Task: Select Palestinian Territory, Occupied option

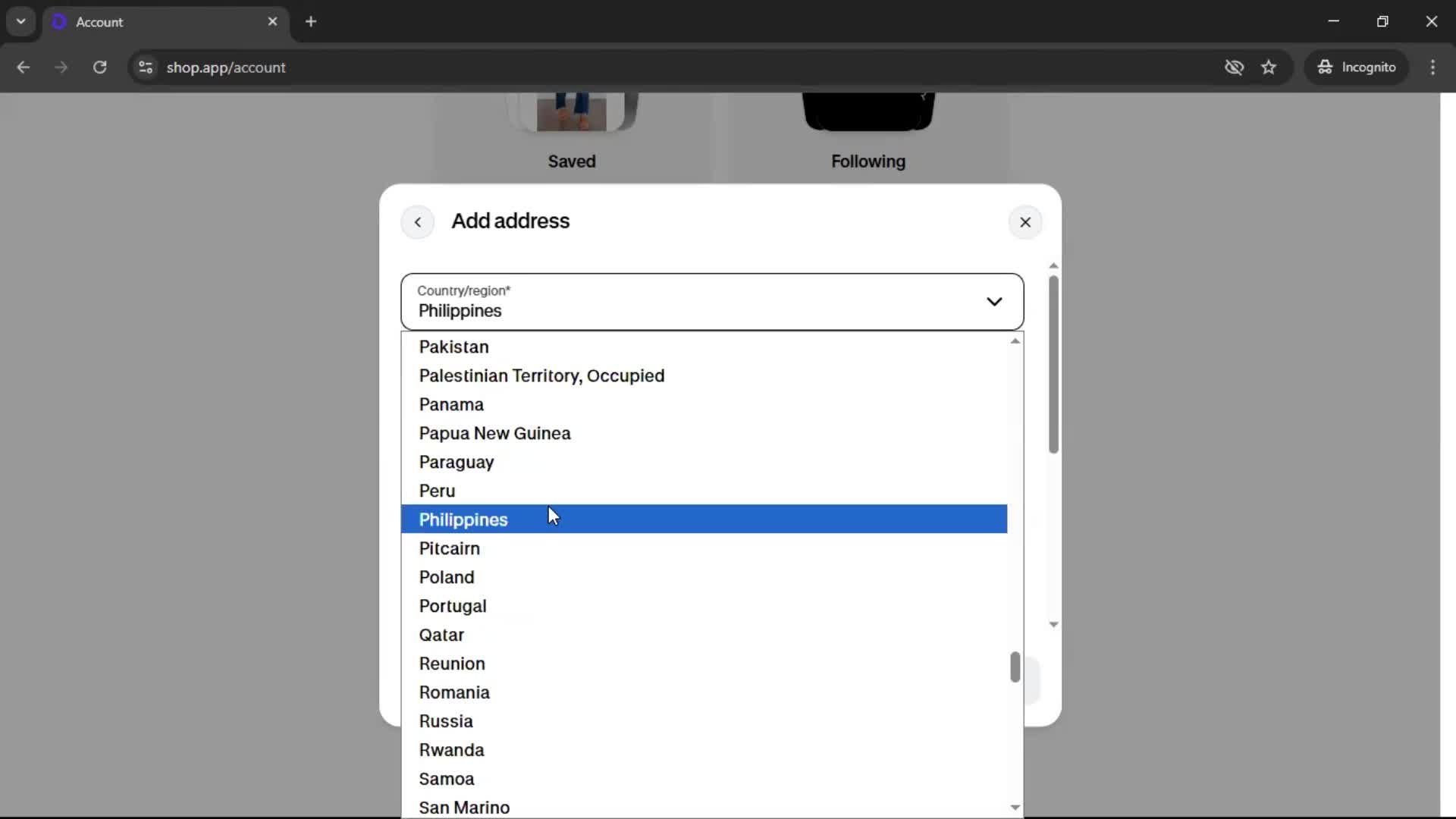Action: pos(541,375)
